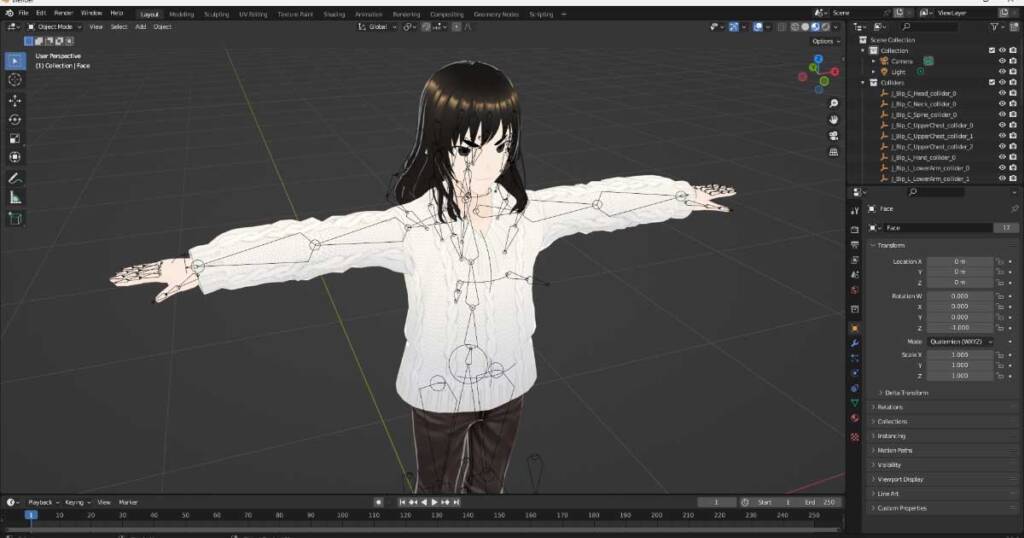Open the Global transform orientation dropdown

click(377, 27)
